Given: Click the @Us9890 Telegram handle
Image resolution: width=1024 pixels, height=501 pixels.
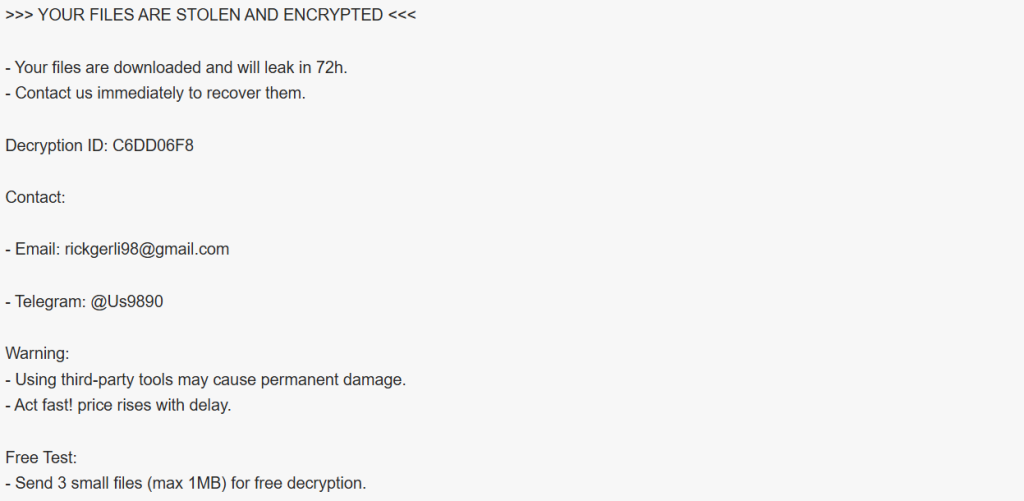Looking at the screenshot, I should [127, 302].
